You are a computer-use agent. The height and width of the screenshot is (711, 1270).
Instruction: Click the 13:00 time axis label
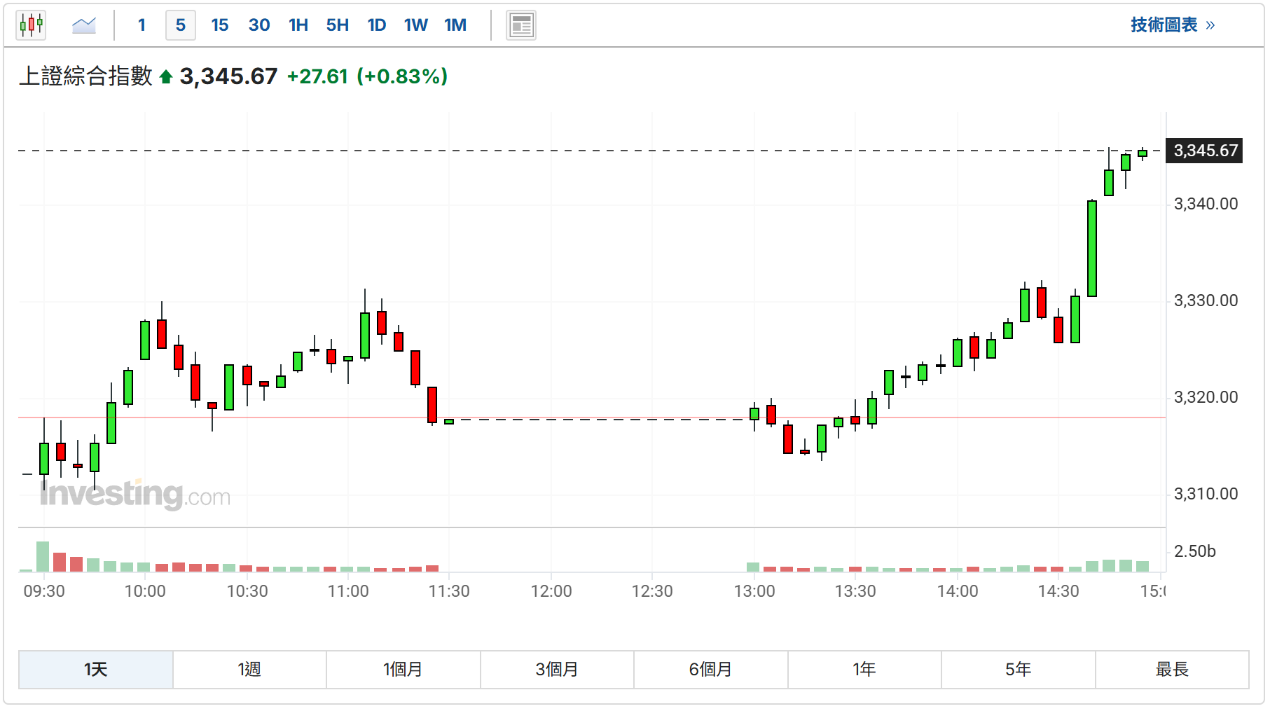(754, 592)
